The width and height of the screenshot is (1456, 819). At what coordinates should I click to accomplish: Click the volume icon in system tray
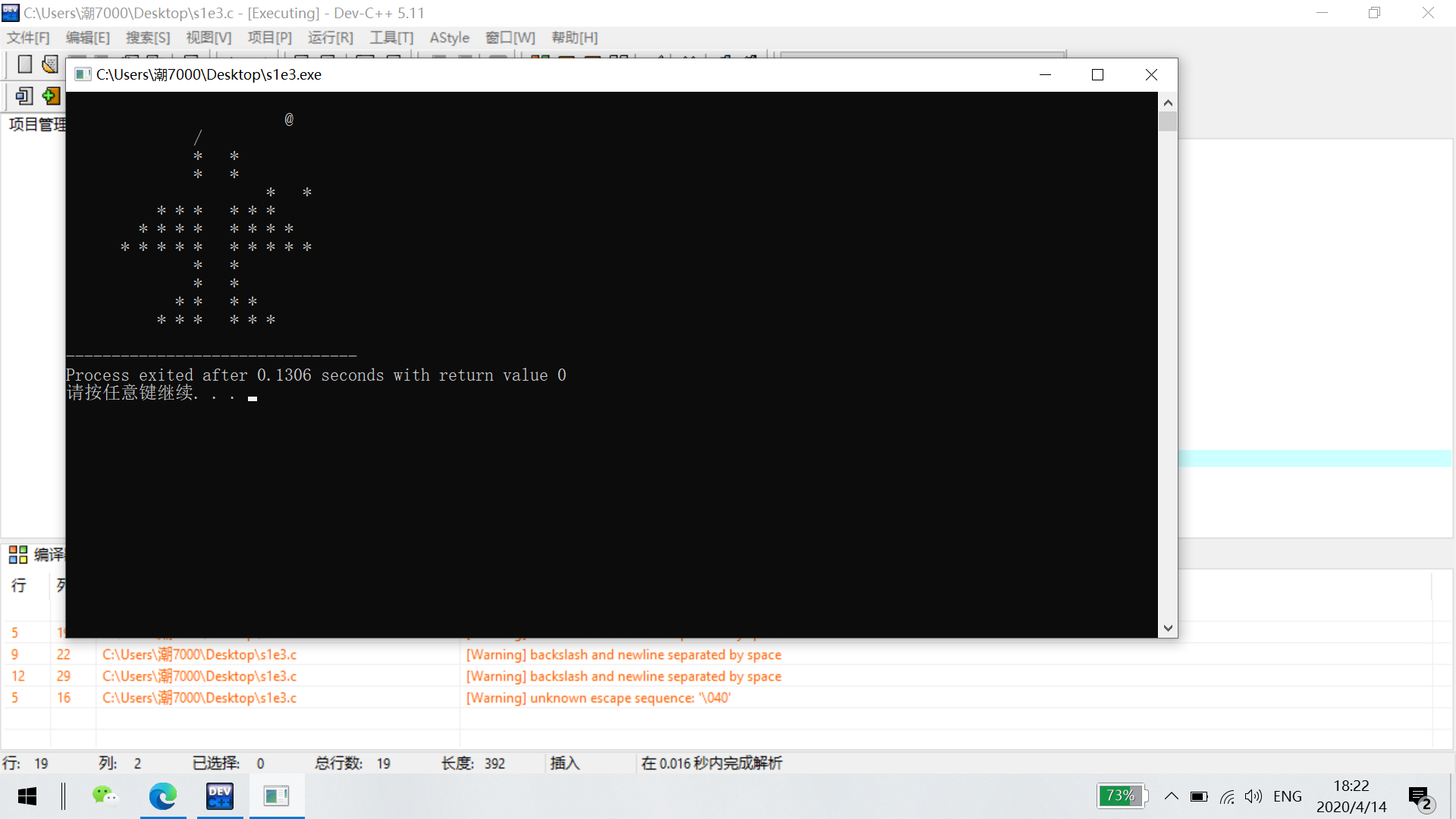[1254, 796]
